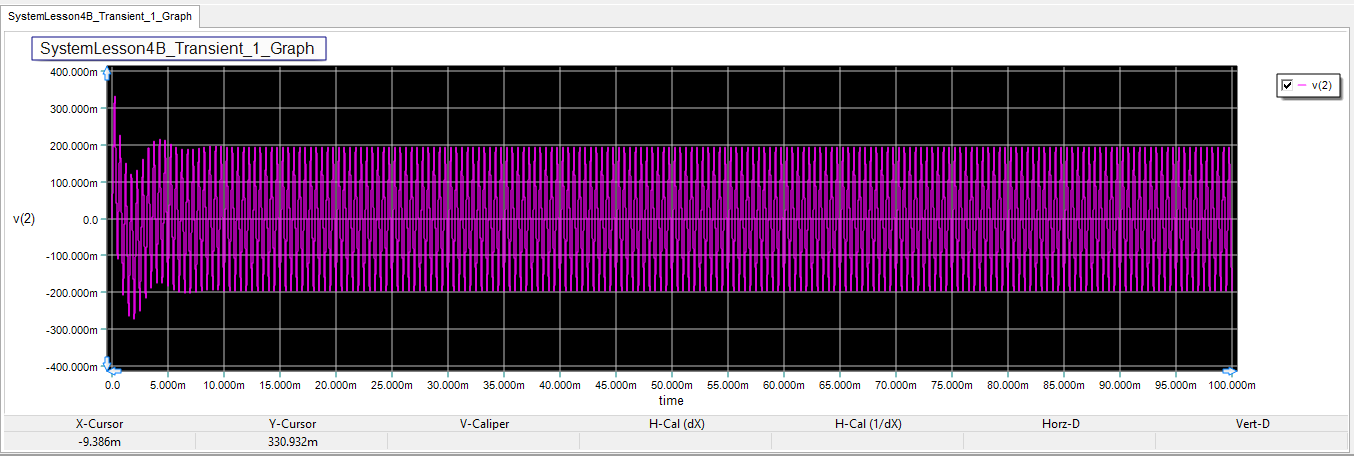This screenshot has width=1354, height=456.
Task: Click the 5.000m time axis label
Action: pos(167,385)
